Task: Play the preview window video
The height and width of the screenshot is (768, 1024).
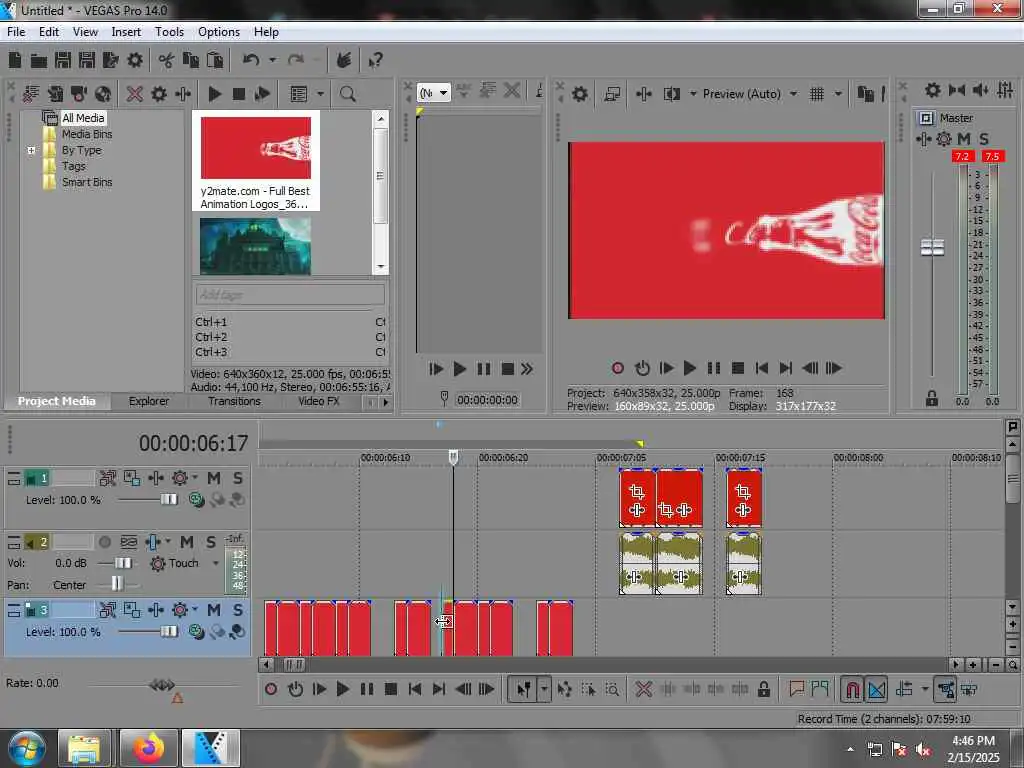Action: [690, 368]
